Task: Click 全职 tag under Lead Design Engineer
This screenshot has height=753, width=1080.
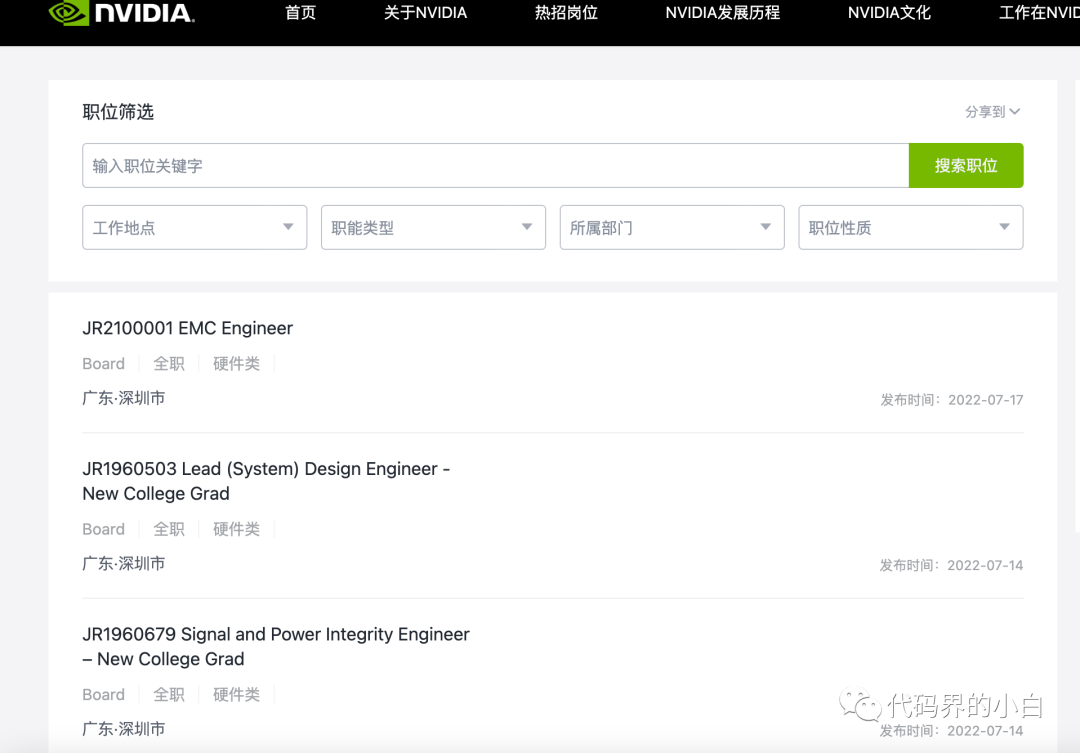Action: 169,529
